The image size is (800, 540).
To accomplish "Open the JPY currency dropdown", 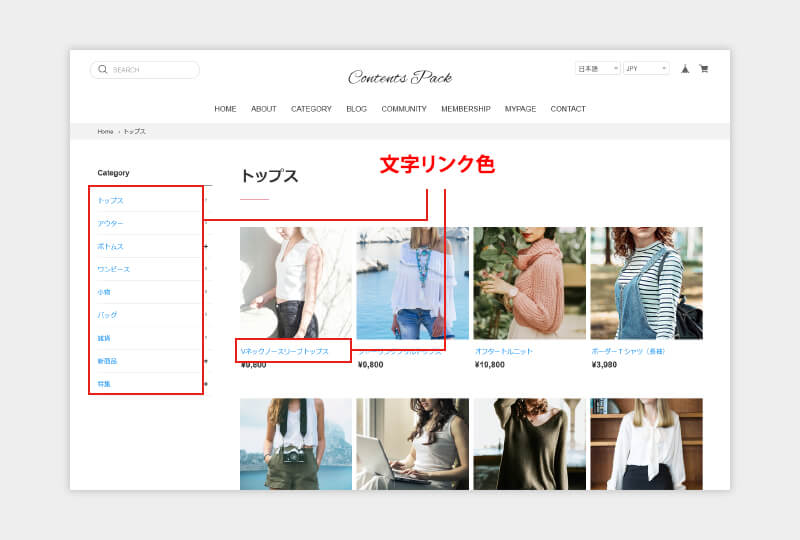I will pos(646,68).
